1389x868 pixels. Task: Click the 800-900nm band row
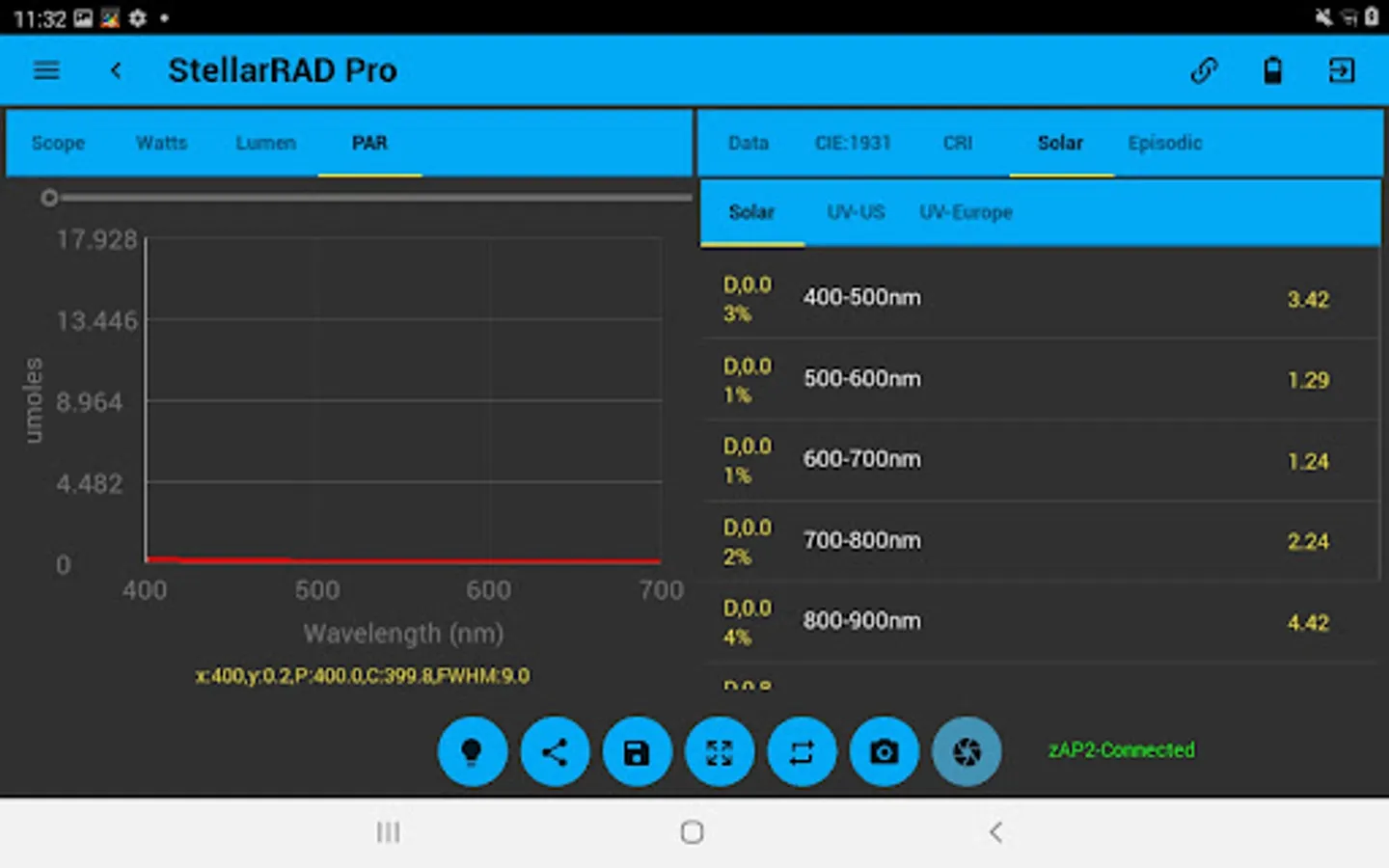(1040, 622)
